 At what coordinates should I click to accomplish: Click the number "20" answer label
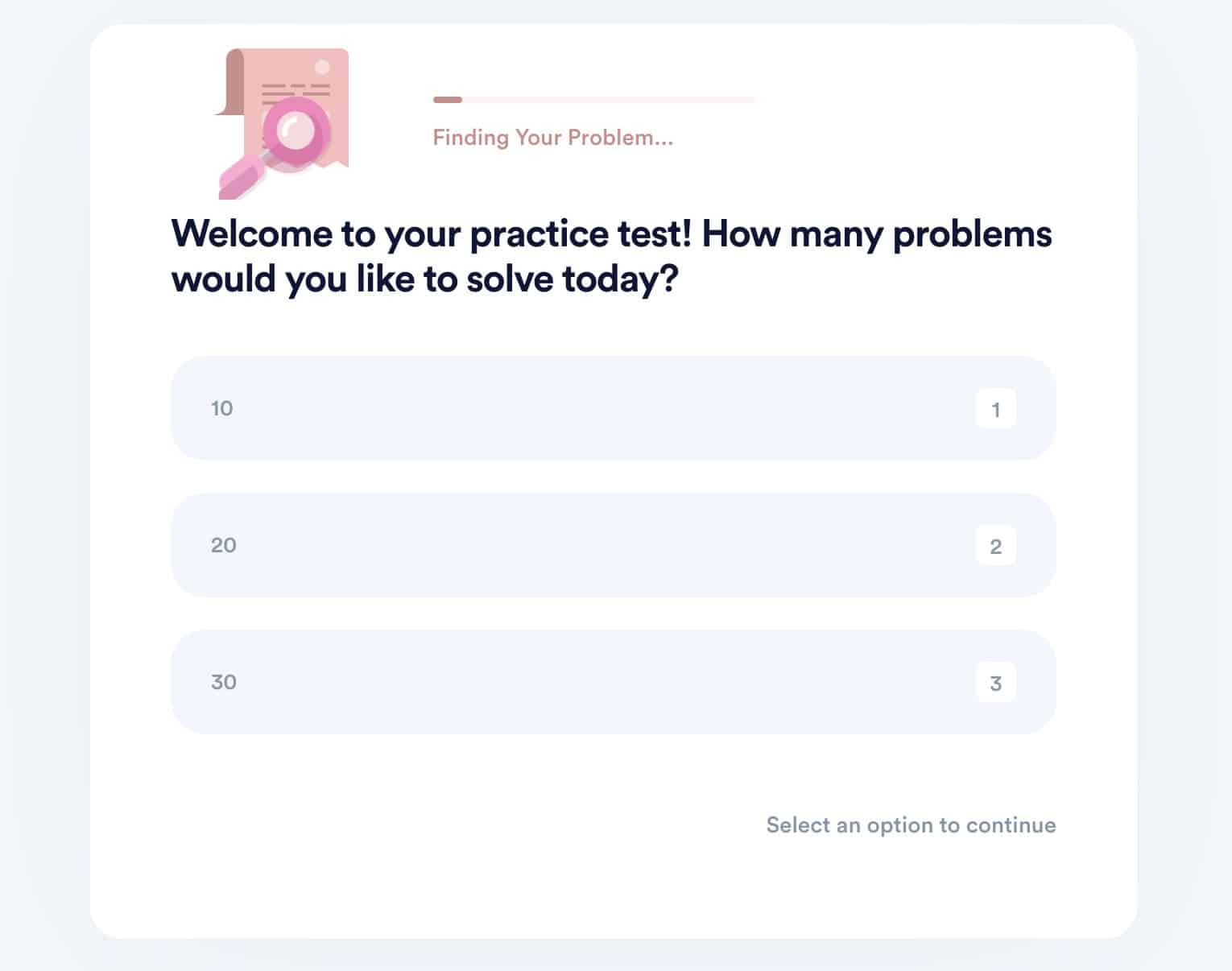224,545
